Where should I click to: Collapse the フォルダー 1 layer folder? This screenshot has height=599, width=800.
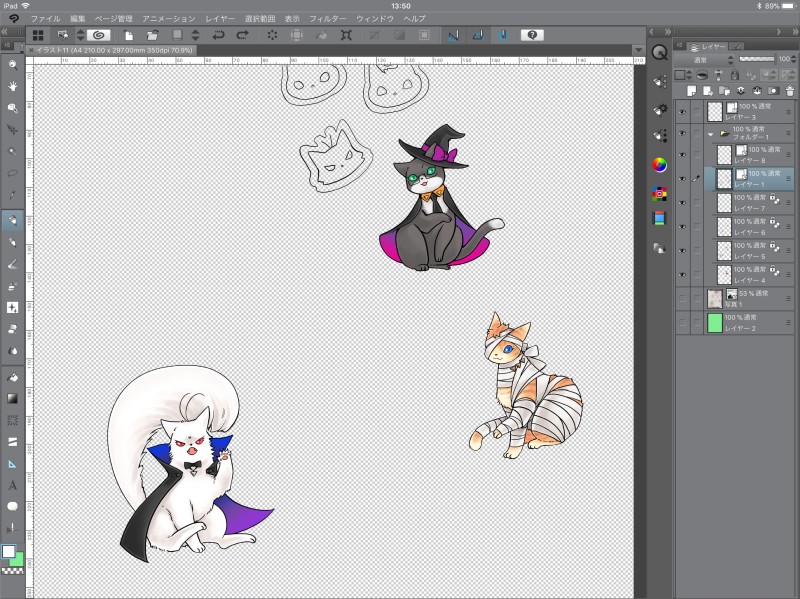pos(710,133)
